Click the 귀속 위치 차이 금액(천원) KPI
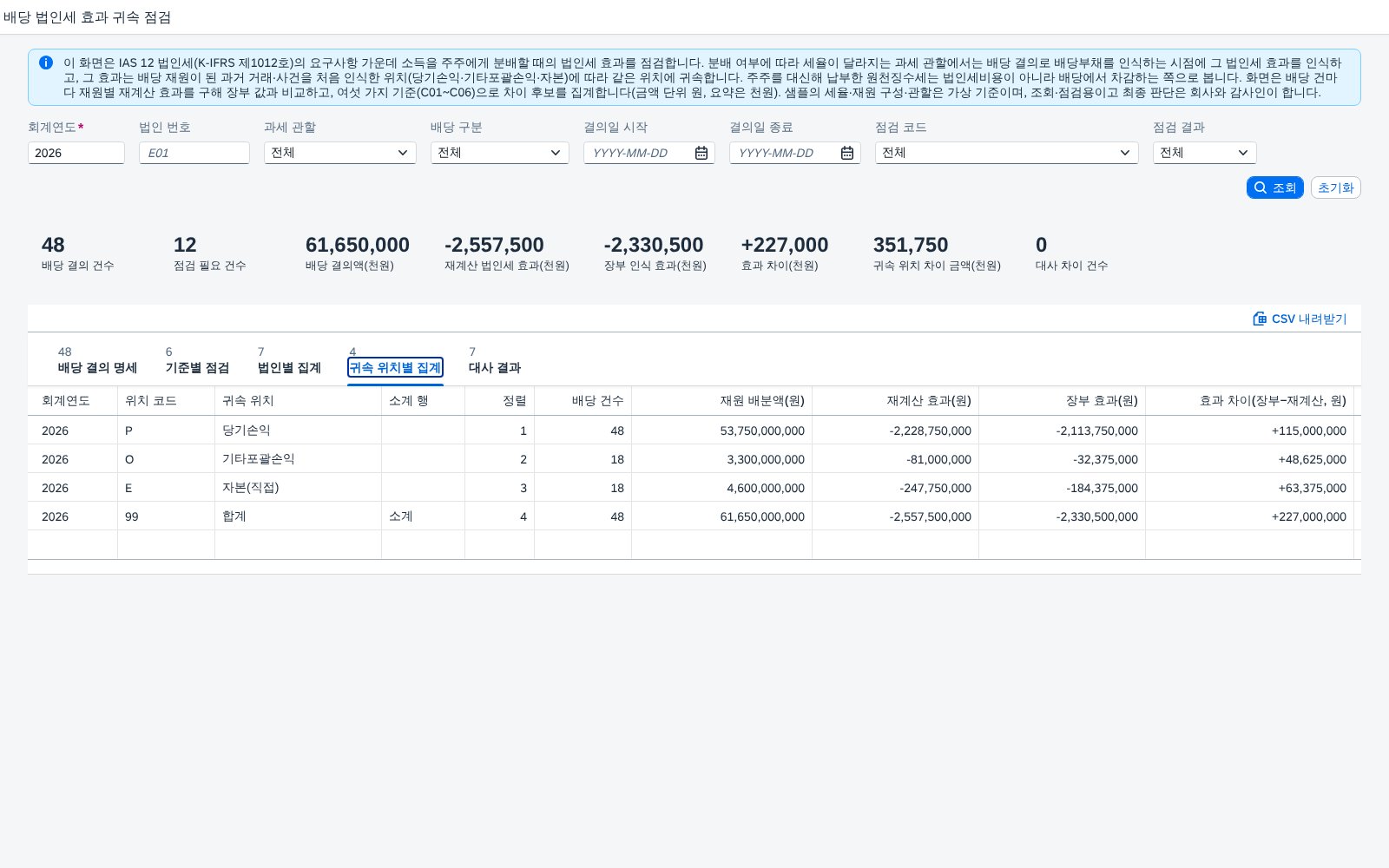1389x868 pixels. point(937,253)
